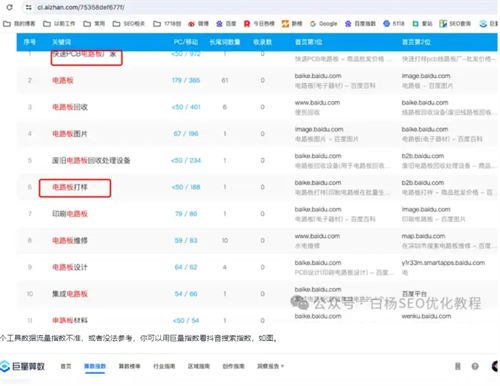Image resolution: width=500 pixels, height=386 pixels.
Task: Switch to the 算数榜单 tab
Action: 129,366
